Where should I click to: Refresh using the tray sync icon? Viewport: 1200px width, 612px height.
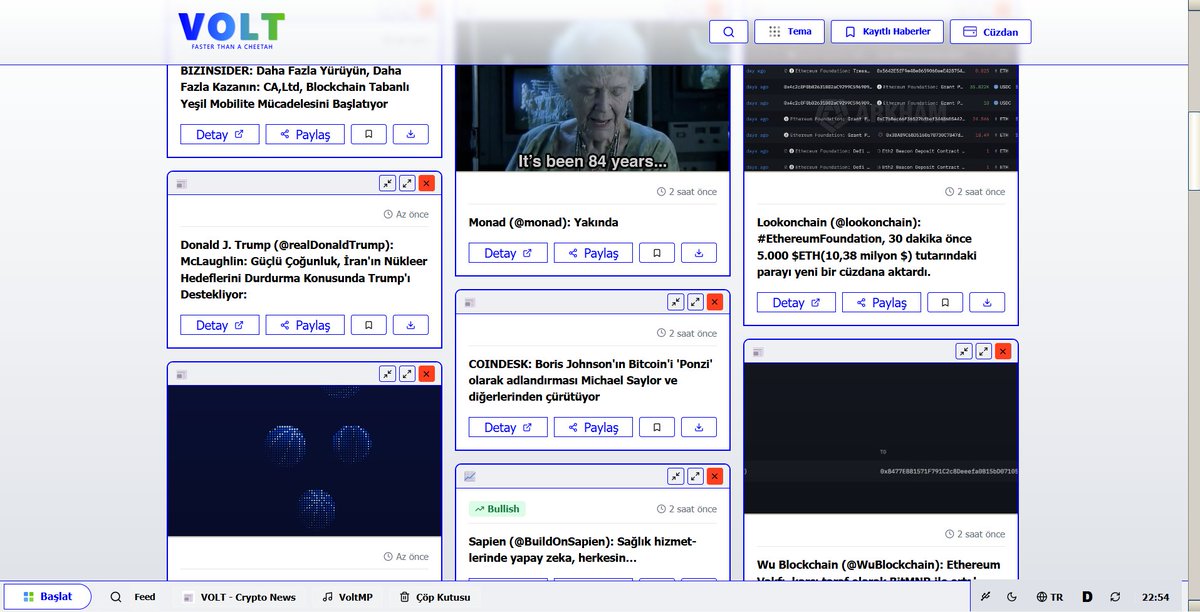coord(1116,597)
